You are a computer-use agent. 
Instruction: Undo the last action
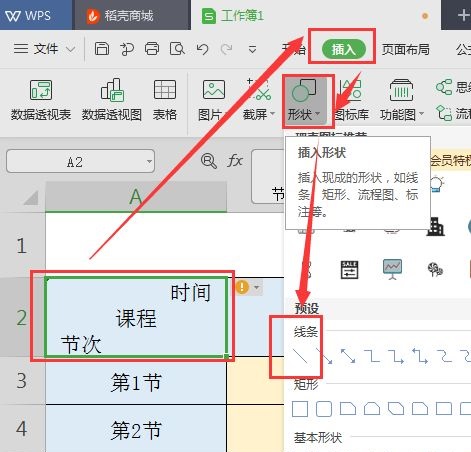[x=202, y=49]
